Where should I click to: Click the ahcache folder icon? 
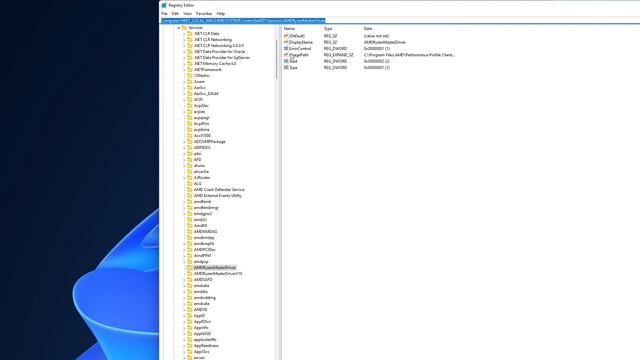click(x=190, y=172)
